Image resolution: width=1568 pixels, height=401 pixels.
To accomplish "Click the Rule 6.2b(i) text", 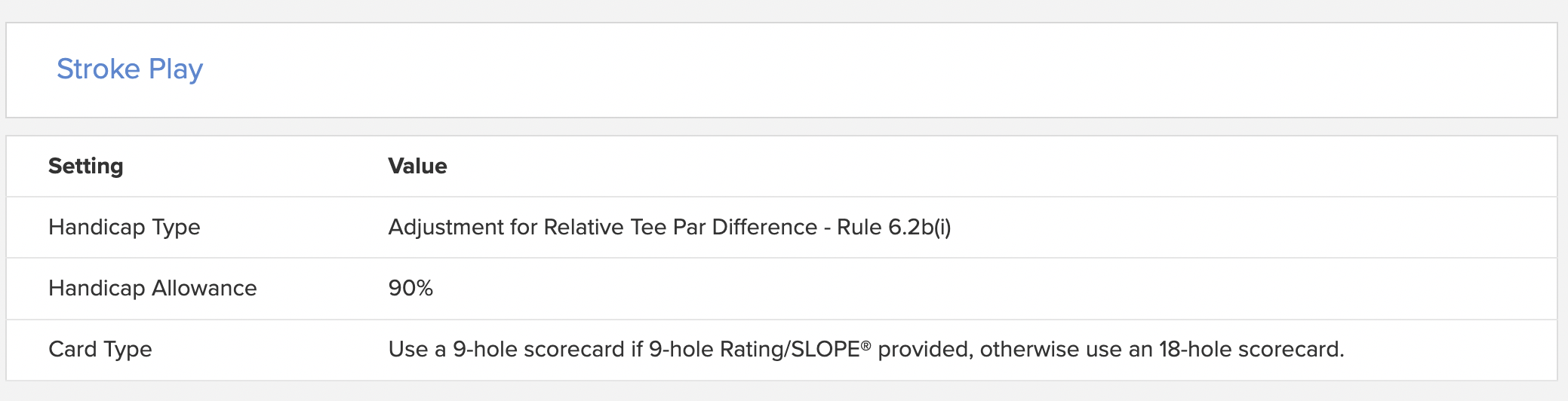I will [x=894, y=228].
